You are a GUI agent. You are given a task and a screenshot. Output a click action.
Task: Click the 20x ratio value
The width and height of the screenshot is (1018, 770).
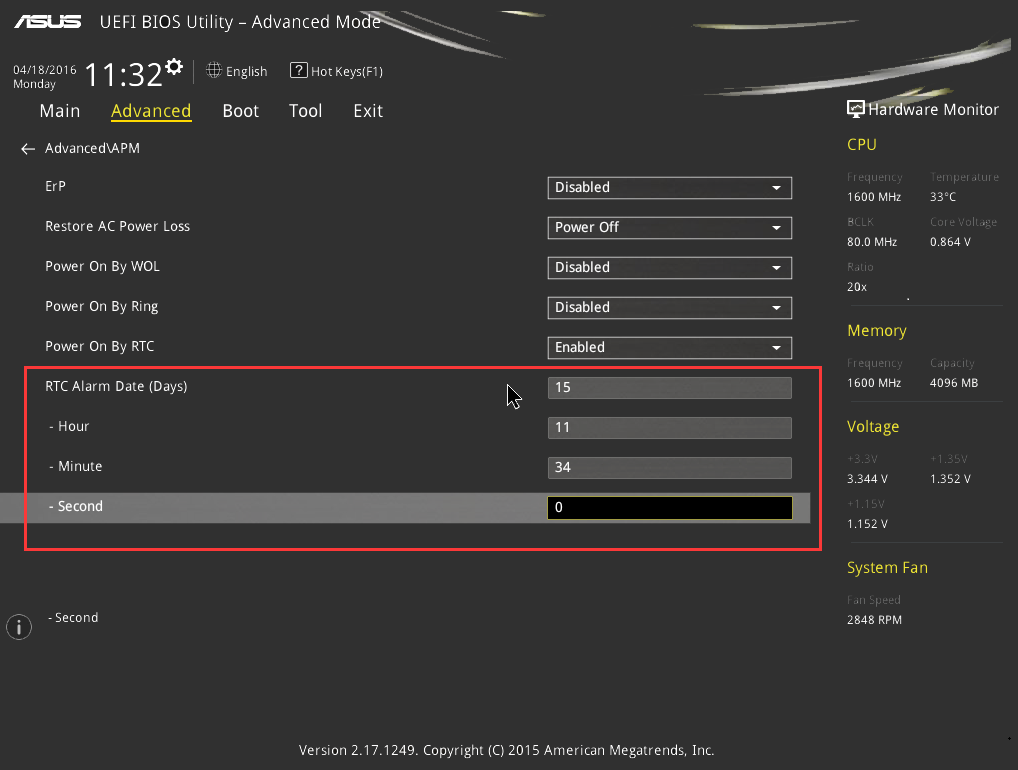tap(856, 286)
